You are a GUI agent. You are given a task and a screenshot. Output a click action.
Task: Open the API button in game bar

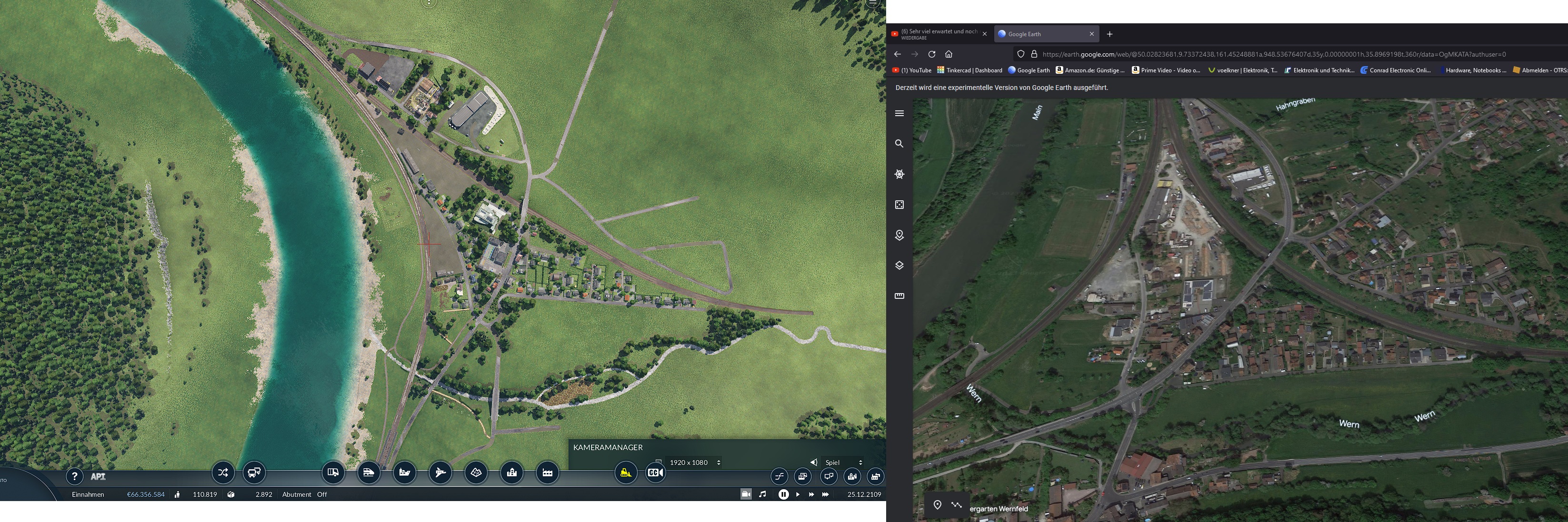pyautogui.click(x=98, y=476)
